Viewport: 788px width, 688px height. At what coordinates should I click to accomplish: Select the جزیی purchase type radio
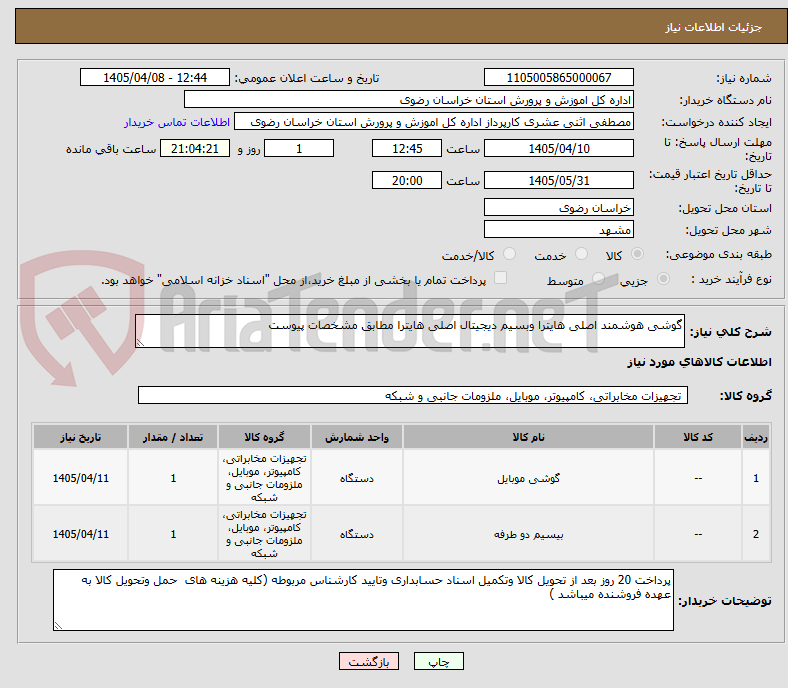[x=663, y=278]
